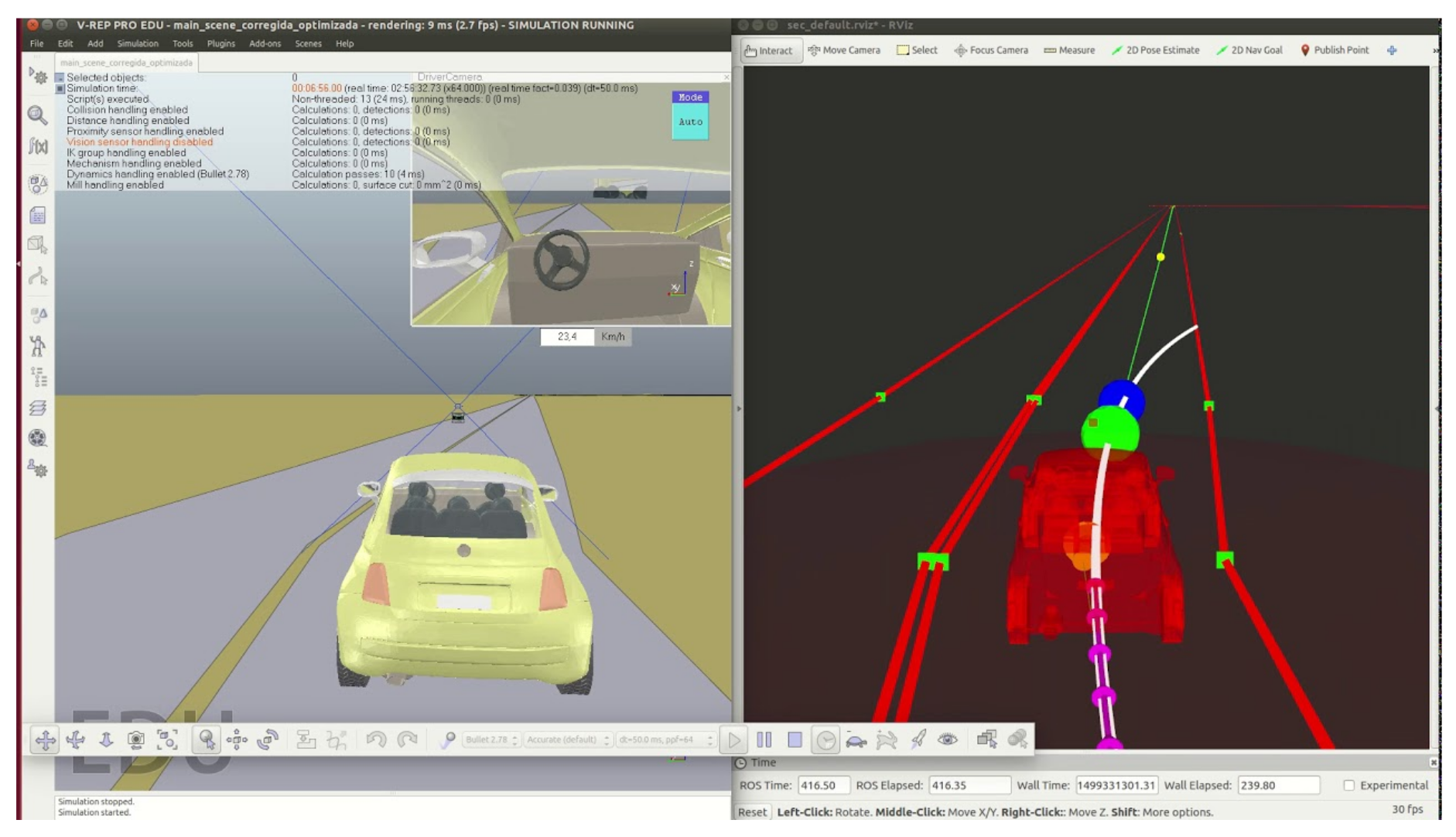Enable the Experimental checkbox in RViz
The width and height of the screenshot is (1456, 837).
[1348, 785]
